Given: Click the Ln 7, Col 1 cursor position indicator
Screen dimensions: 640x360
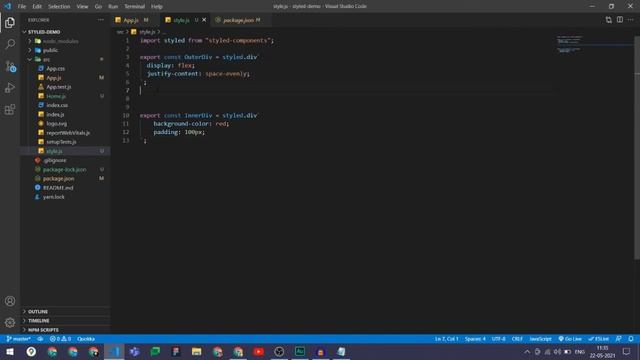Looking at the screenshot, I should (447, 339).
